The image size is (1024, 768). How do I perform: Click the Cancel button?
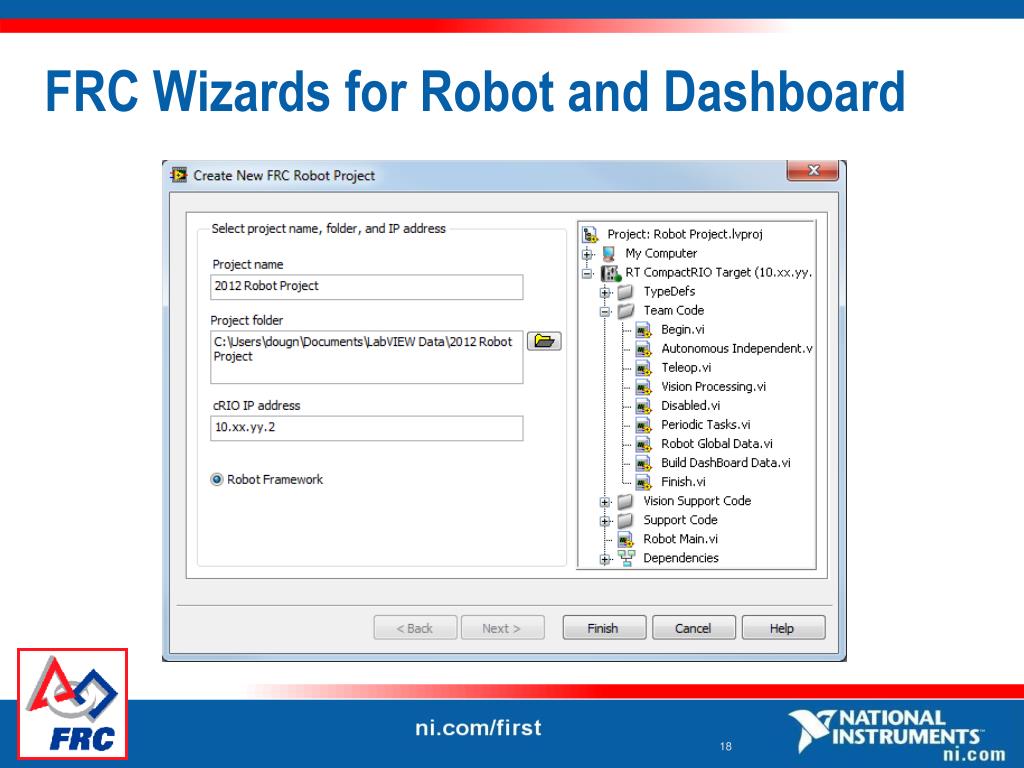[x=693, y=628]
